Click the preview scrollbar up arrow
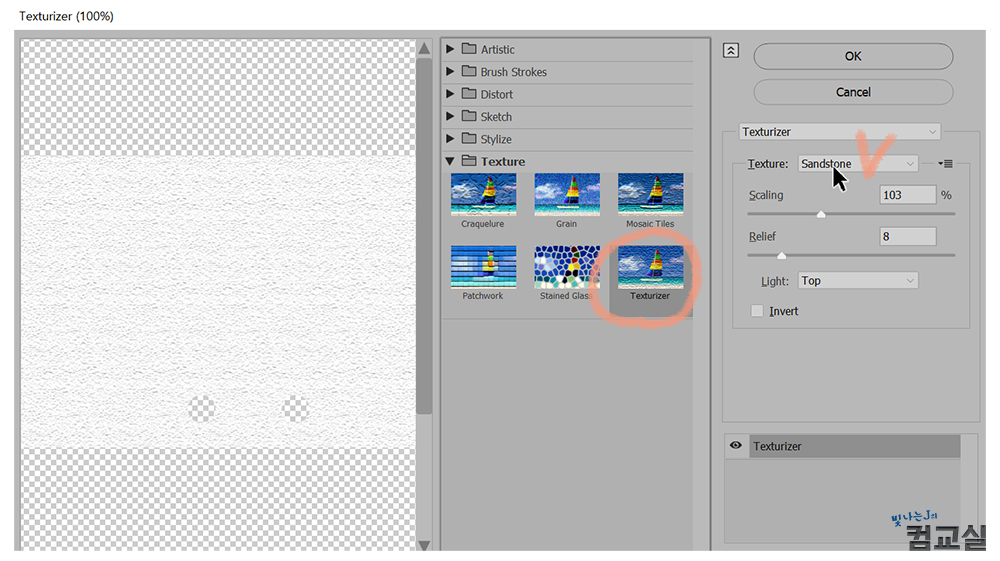 click(x=424, y=48)
